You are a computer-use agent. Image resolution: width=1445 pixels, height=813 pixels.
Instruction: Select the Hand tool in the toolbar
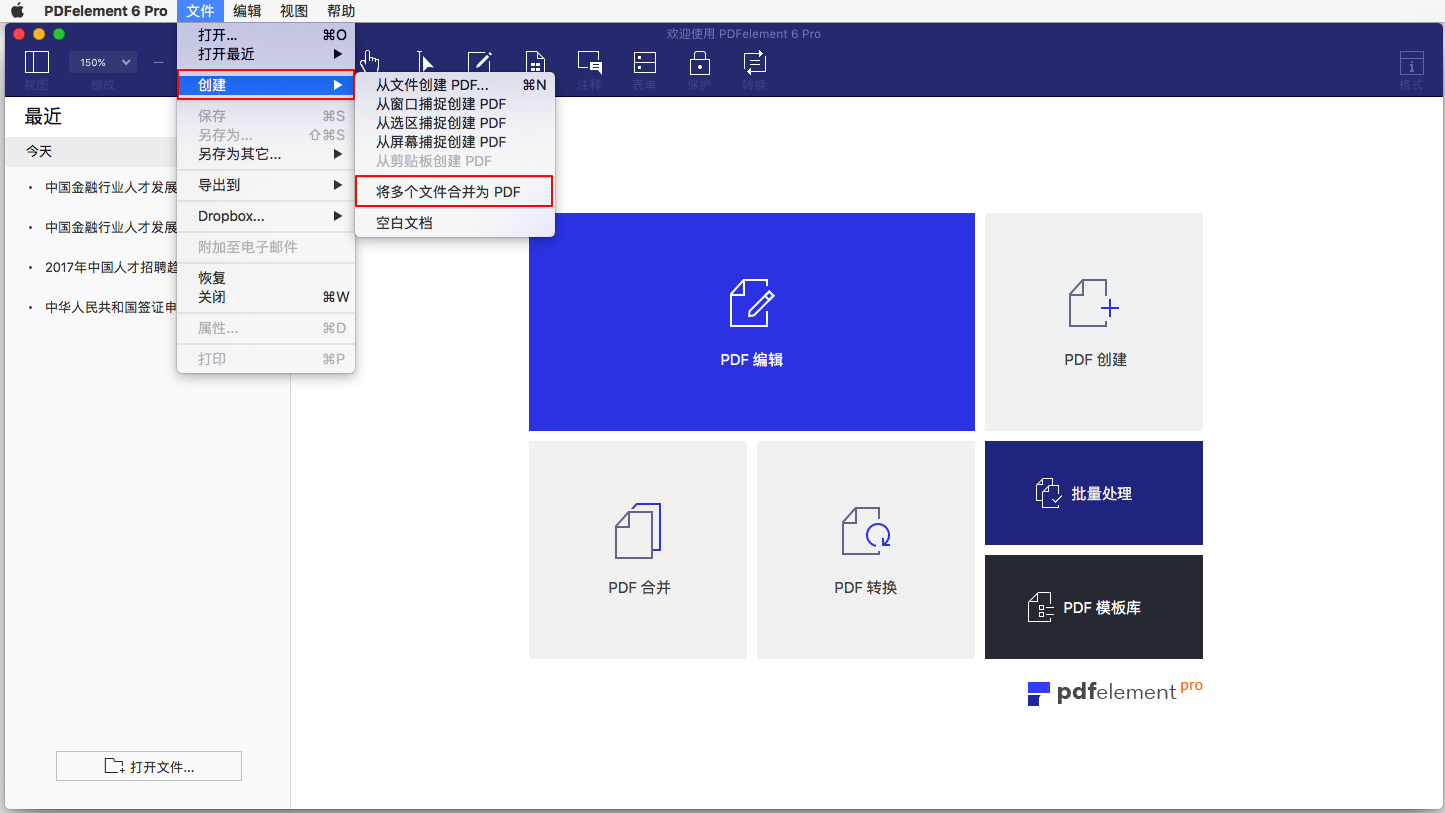click(x=370, y=60)
